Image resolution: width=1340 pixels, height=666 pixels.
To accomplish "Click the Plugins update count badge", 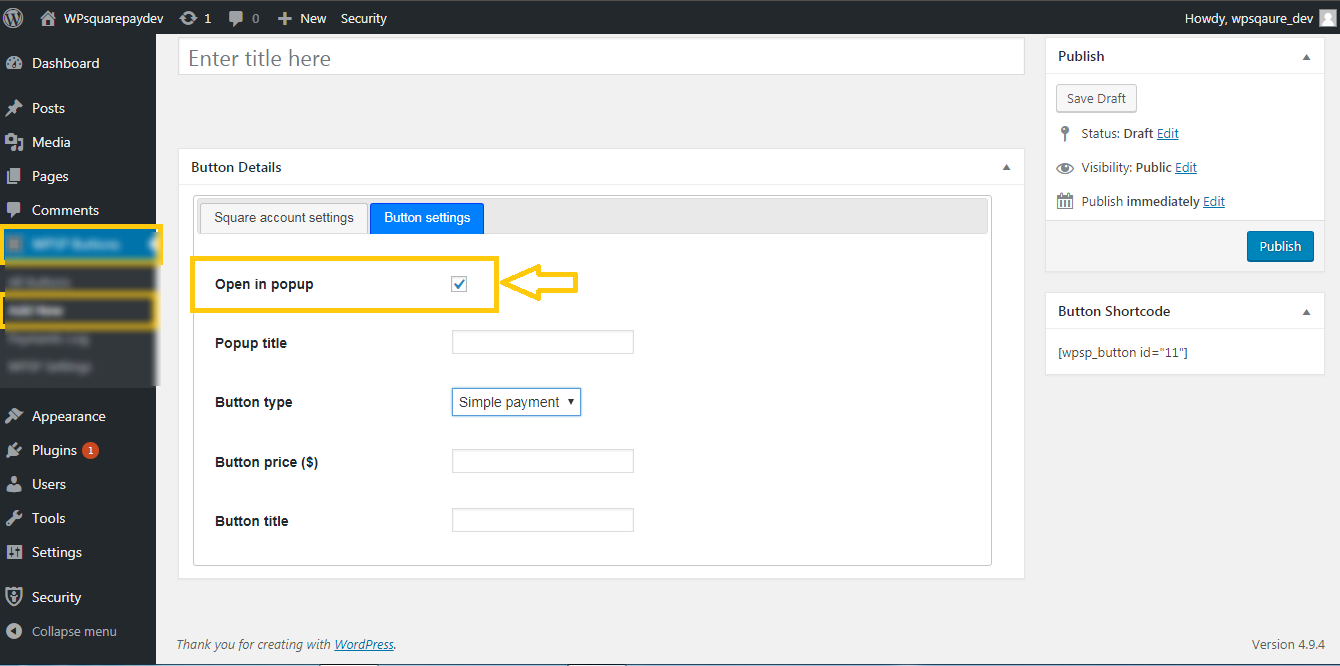I will tap(90, 450).
